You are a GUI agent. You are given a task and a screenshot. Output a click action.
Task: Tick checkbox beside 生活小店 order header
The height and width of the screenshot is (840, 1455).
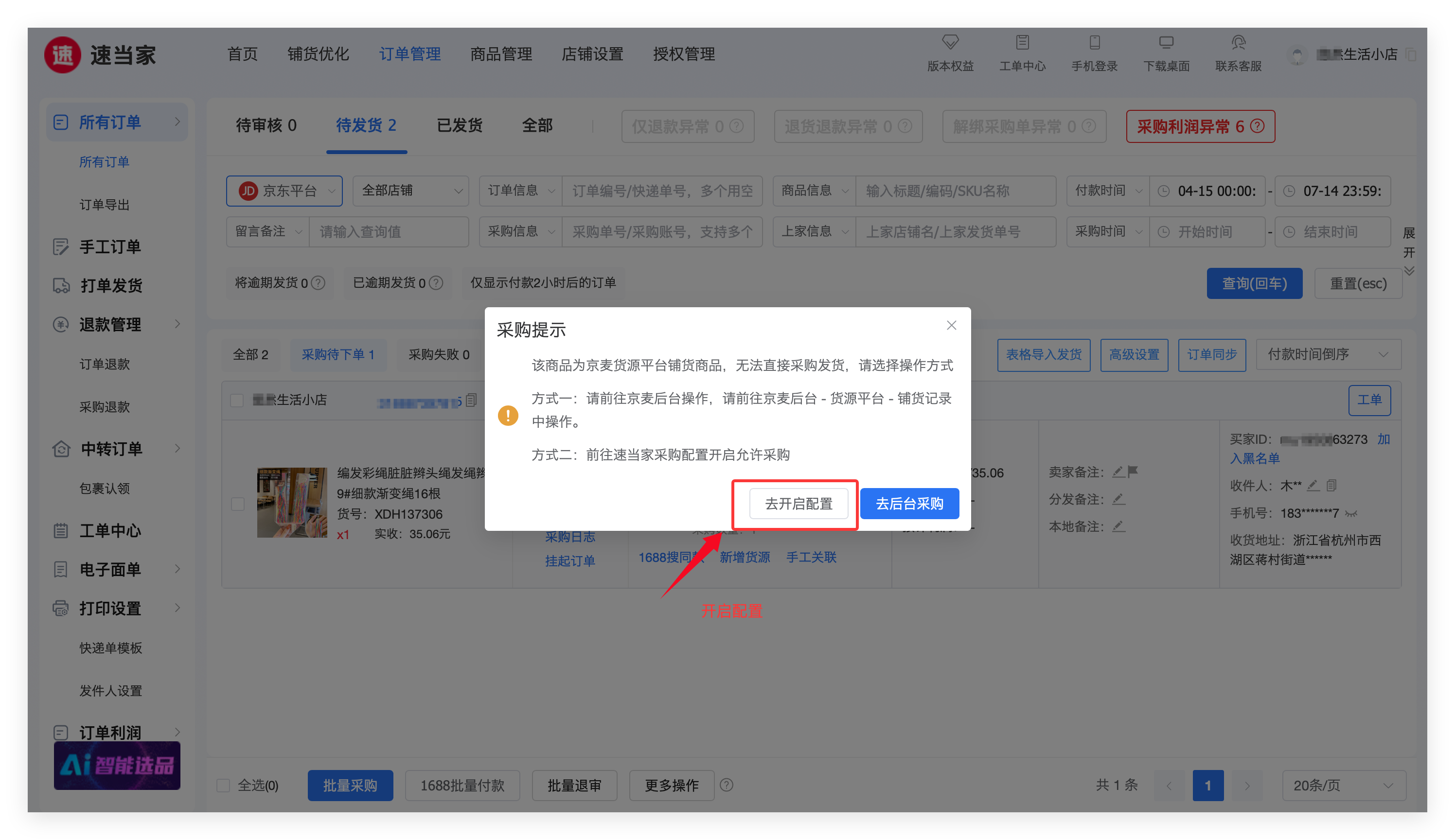tap(237, 400)
